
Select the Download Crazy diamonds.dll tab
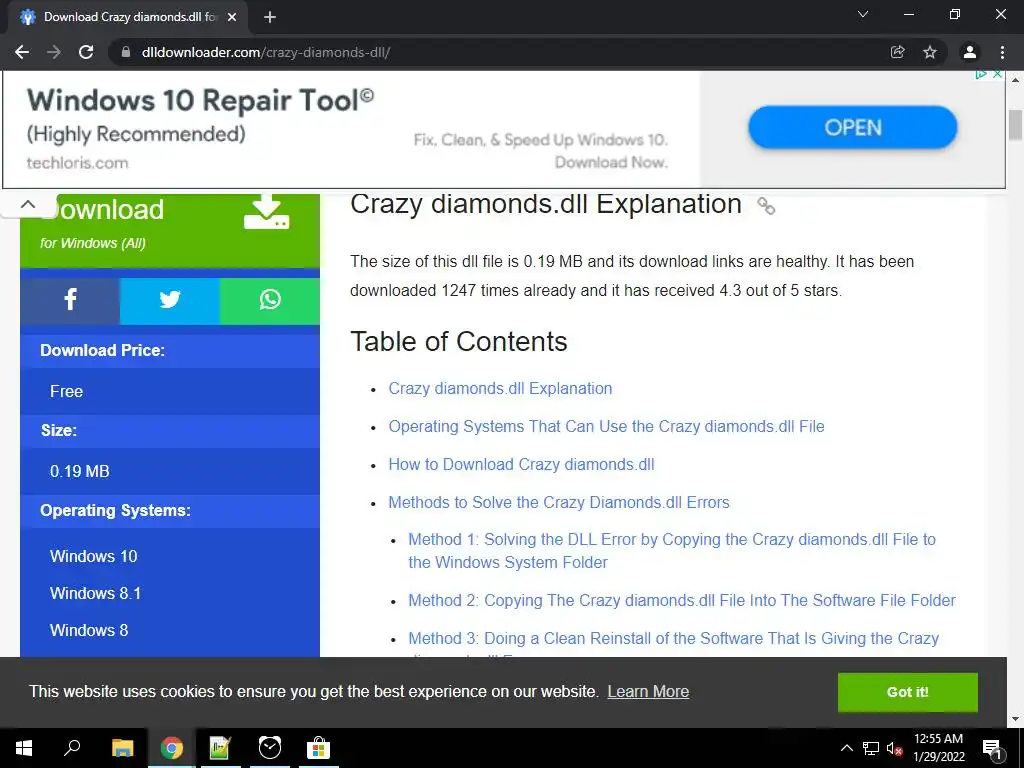pos(128,17)
